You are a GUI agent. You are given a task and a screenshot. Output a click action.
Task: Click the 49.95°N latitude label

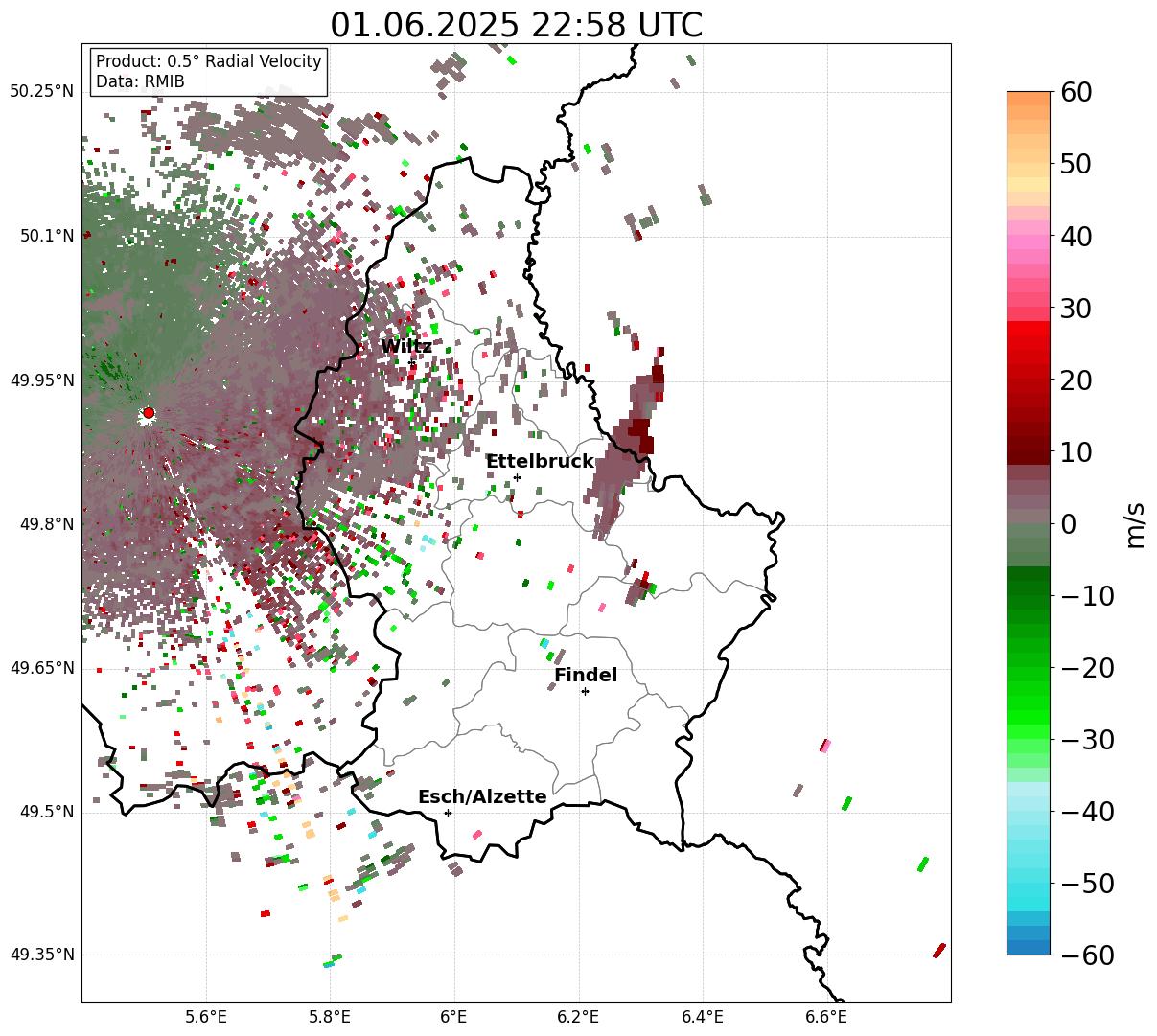point(42,380)
